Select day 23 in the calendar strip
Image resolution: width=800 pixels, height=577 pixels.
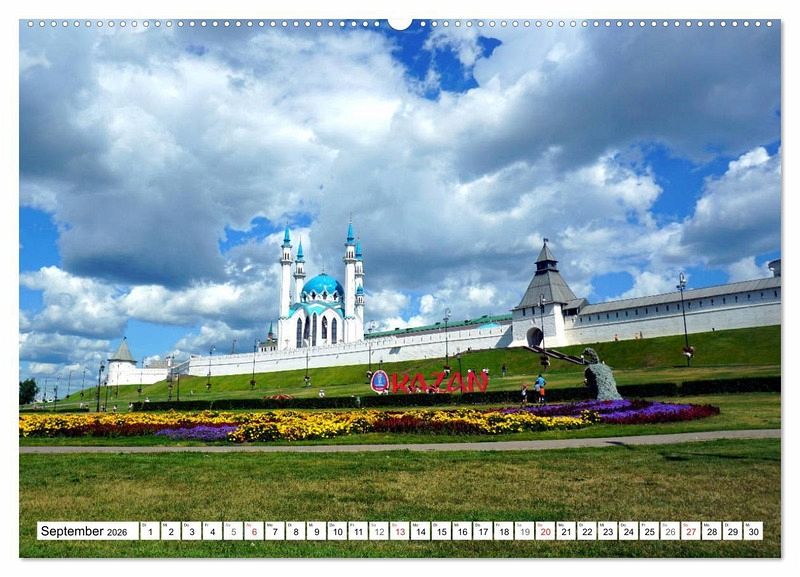(x=608, y=531)
